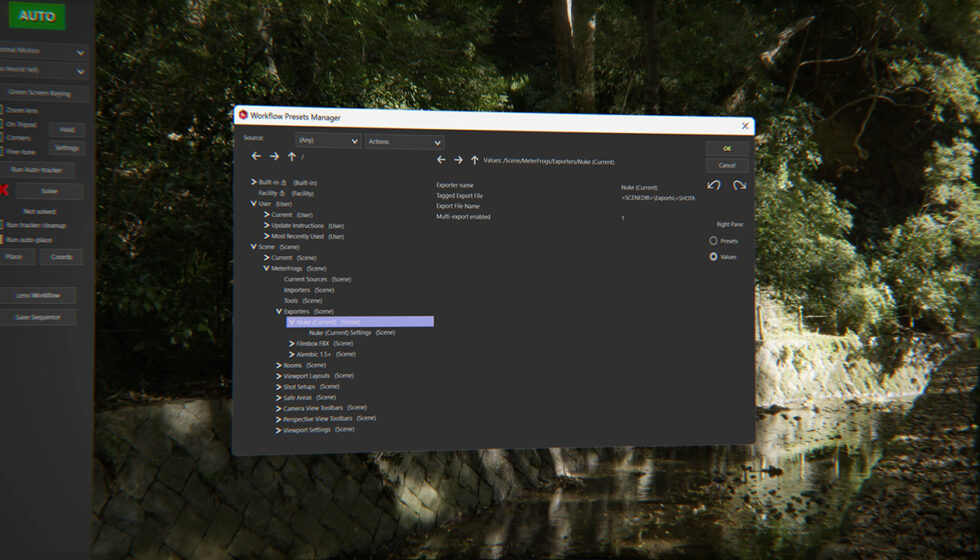The height and width of the screenshot is (560, 980).
Task: Click the undo arrow below Cancel
Action: pyautogui.click(x=714, y=185)
